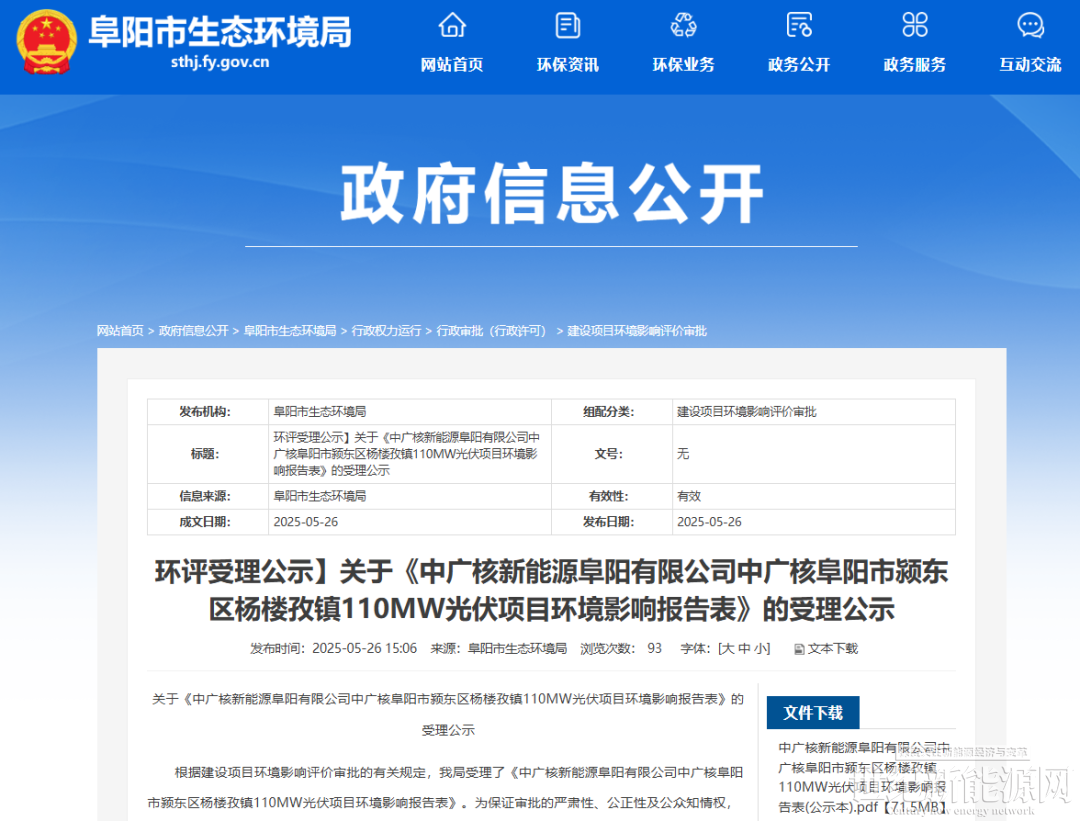
Task: Set font size to 小
Action: [x=760, y=649]
